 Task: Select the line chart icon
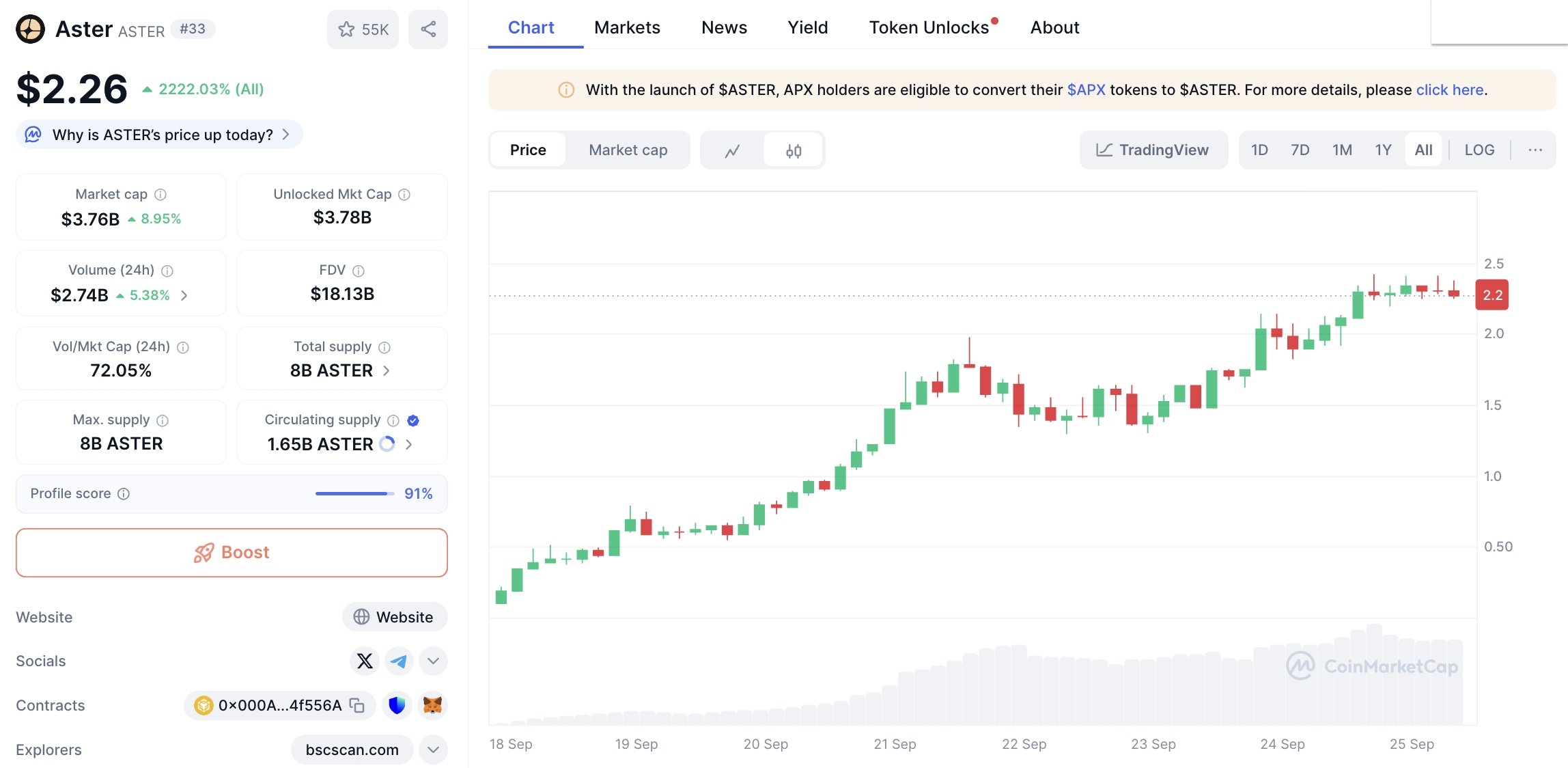732,150
